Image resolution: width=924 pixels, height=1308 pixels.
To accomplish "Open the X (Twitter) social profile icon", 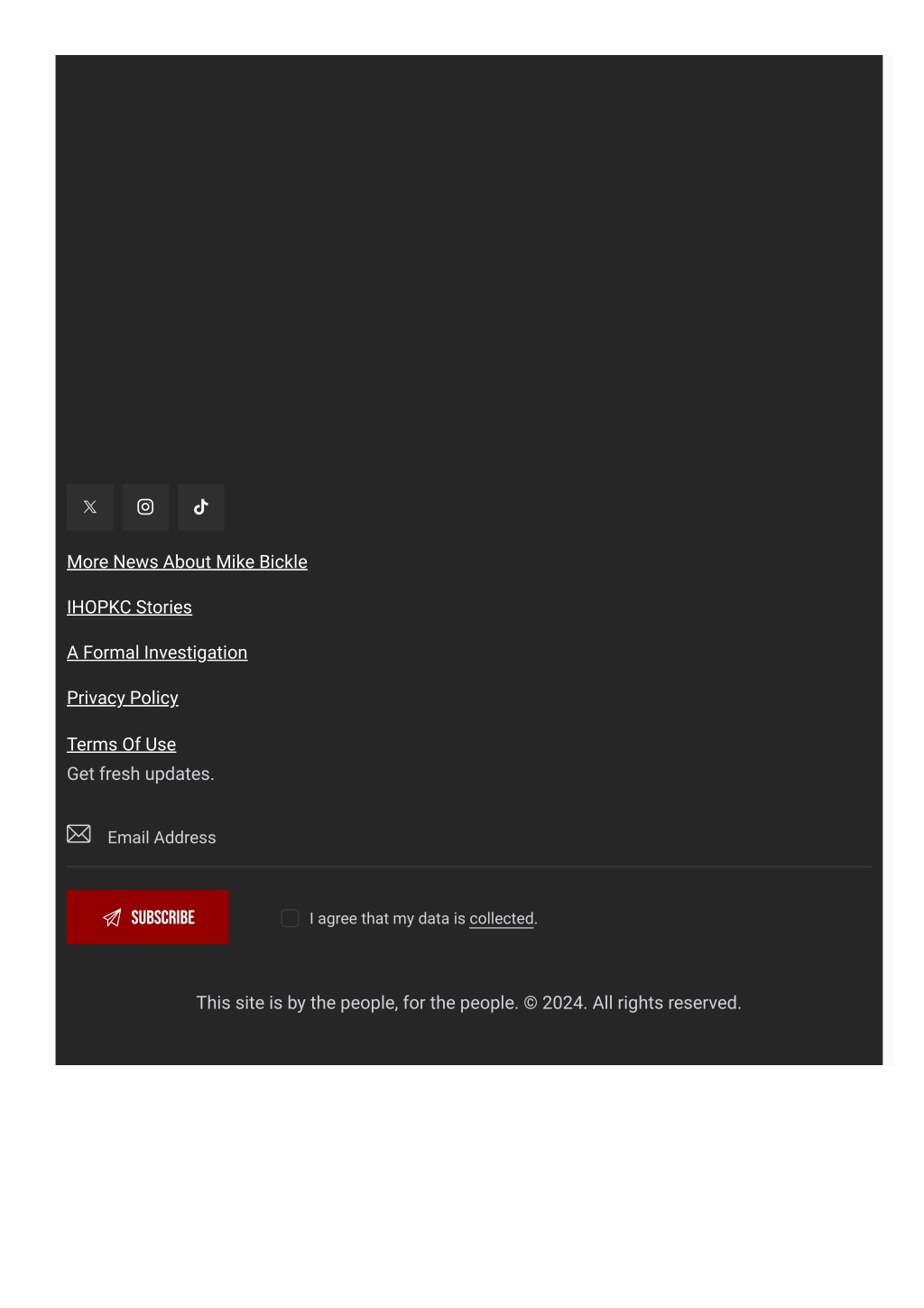I will [x=90, y=507].
